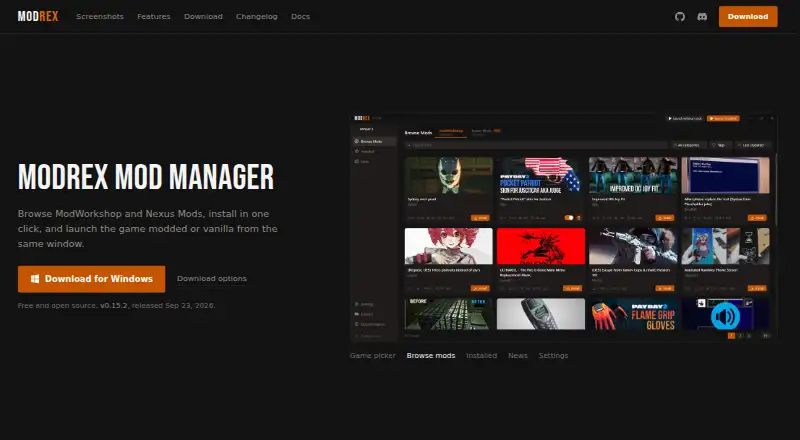
Task: Click the orange Download button in the header
Action: tap(748, 16)
